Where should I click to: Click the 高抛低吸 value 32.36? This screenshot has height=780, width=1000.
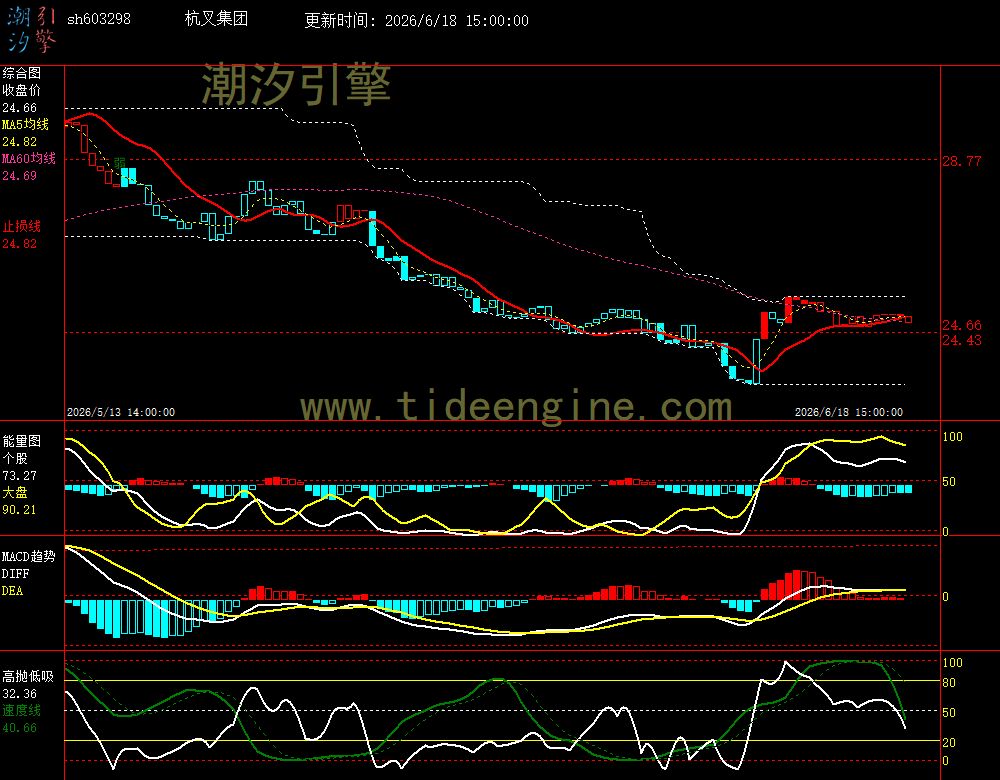pyautogui.click(x=19, y=693)
